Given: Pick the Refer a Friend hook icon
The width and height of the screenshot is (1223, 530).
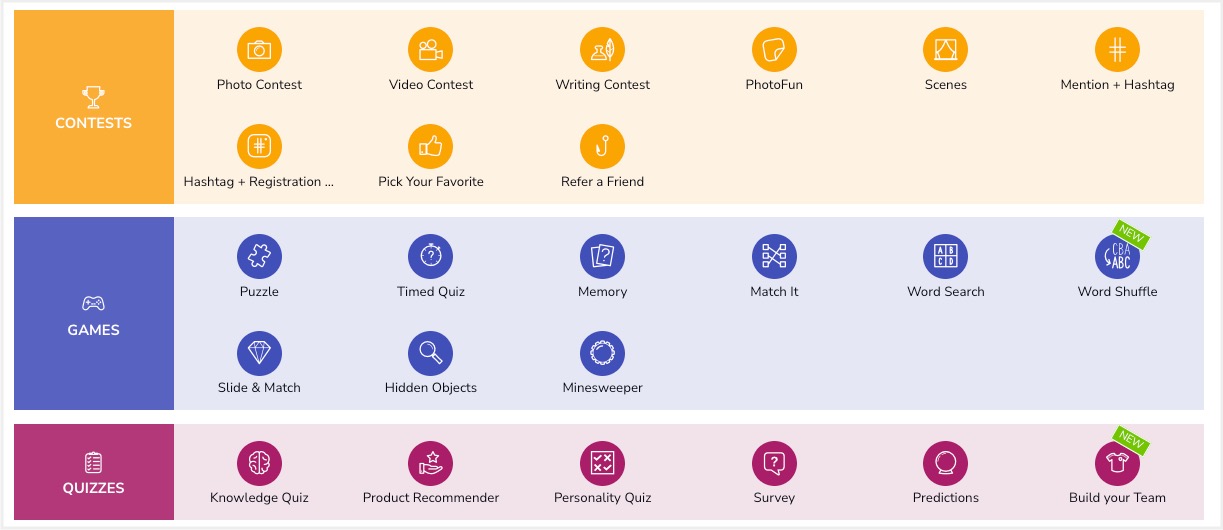Looking at the screenshot, I should pyautogui.click(x=602, y=146).
